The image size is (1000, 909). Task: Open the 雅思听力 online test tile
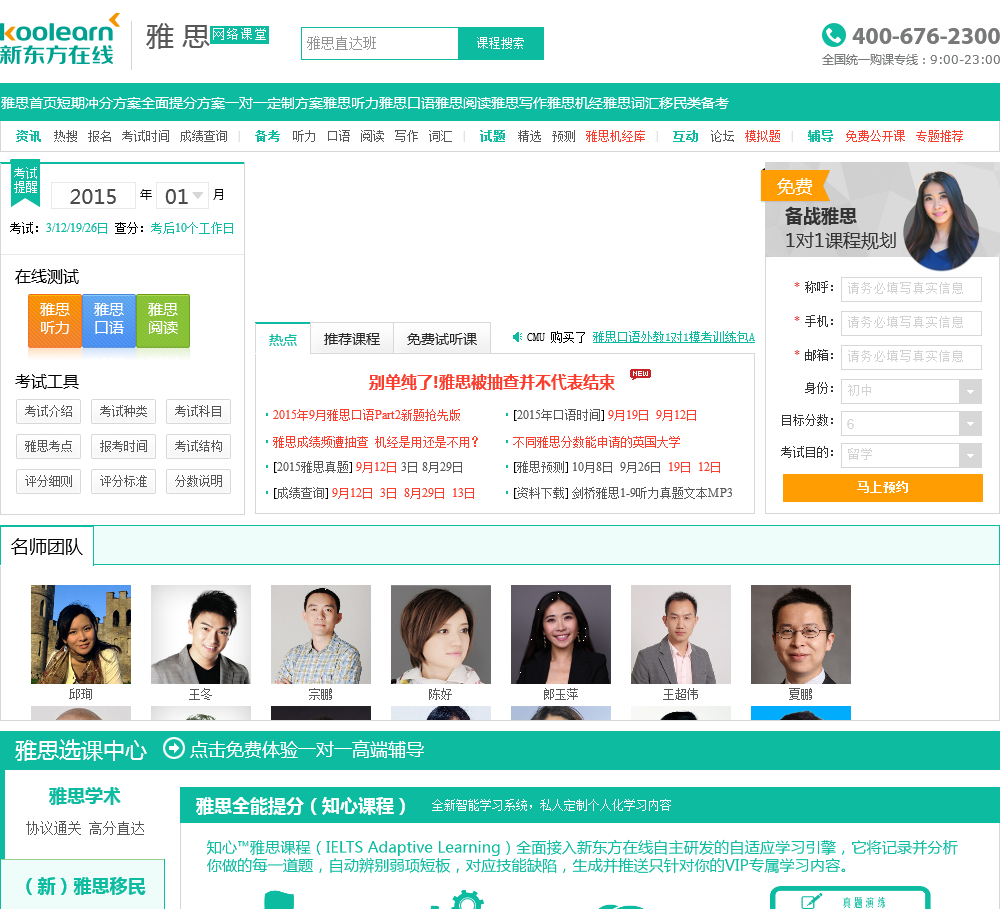click(55, 320)
